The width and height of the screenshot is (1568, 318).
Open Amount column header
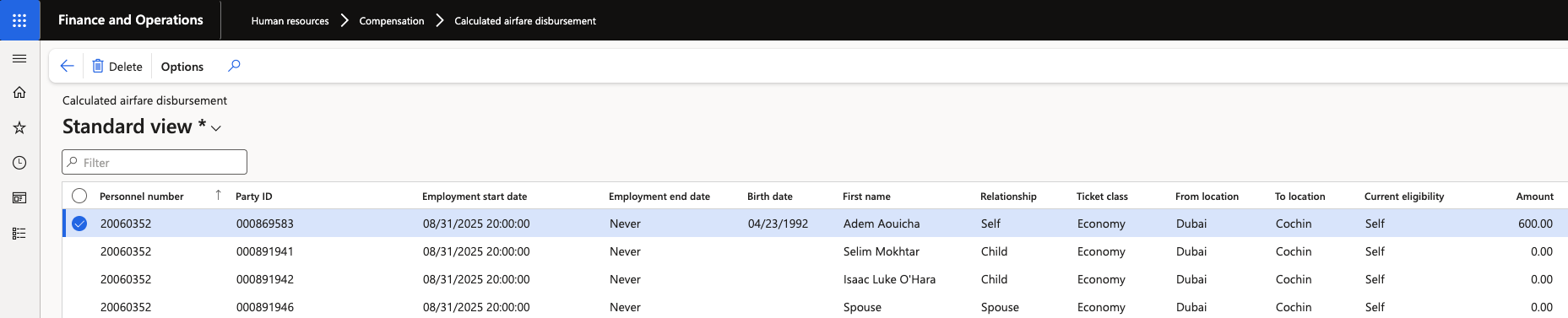point(1534,197)
